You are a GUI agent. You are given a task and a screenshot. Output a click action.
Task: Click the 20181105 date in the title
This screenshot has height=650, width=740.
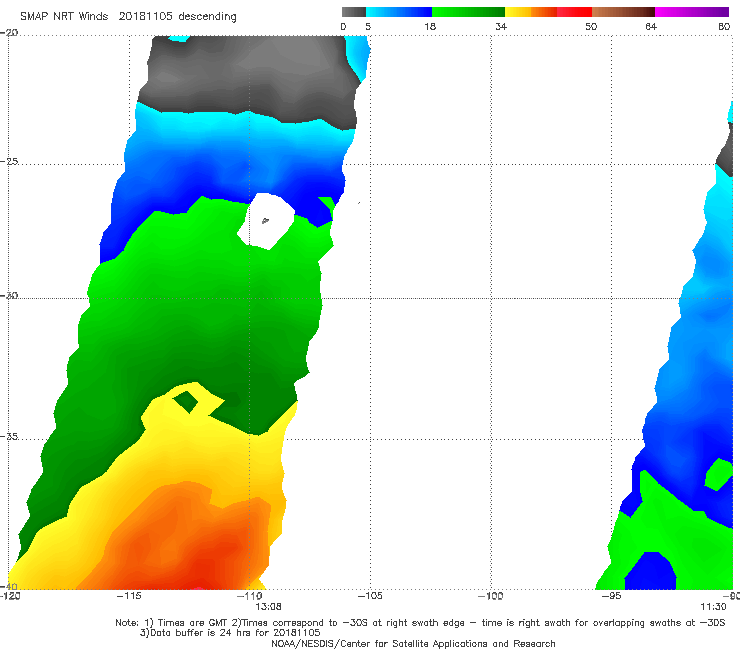[146, 16]
